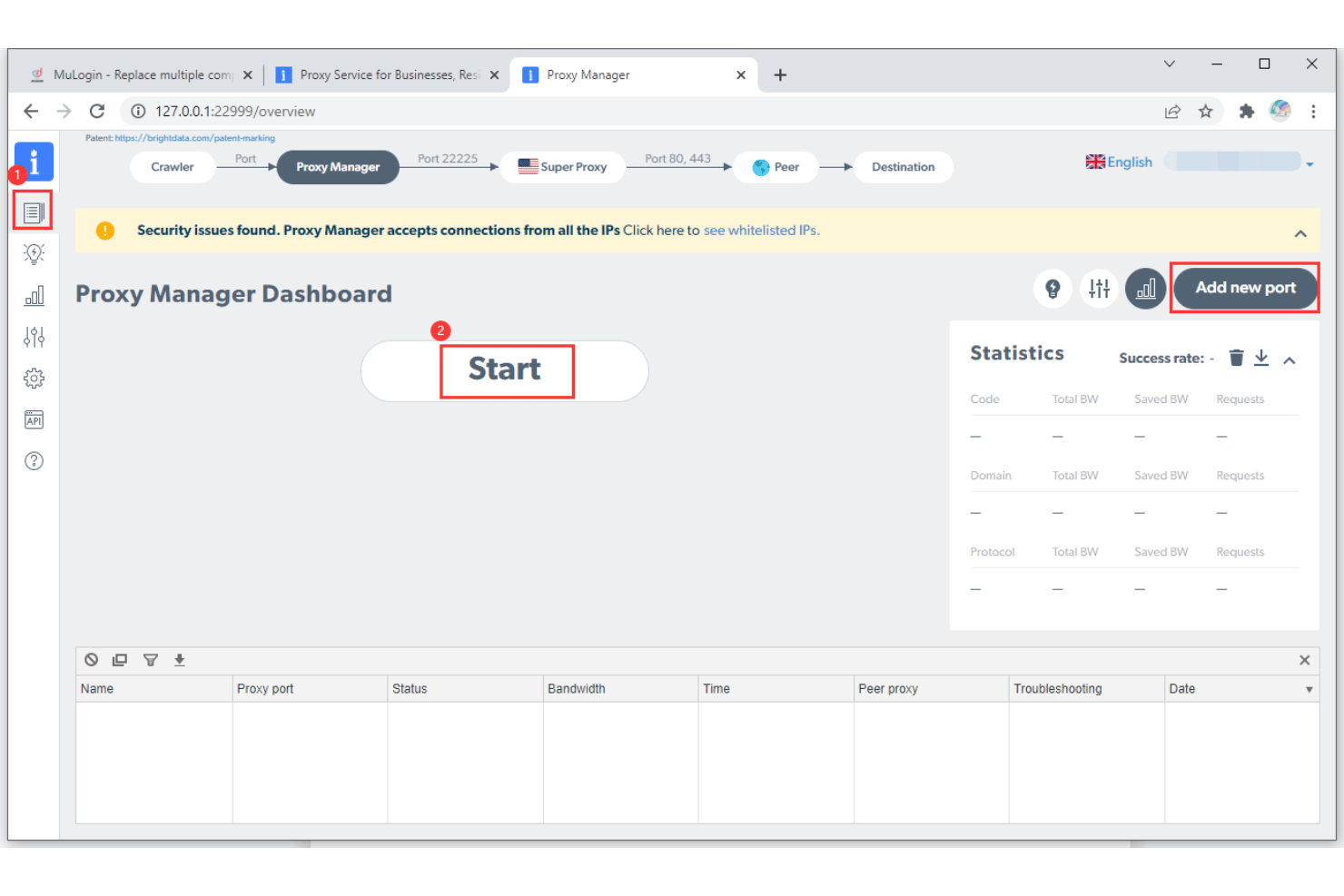The width and height of the screenshot is (1344, 896).
Task: Click Add new port button
Action: click(1245, 288)
